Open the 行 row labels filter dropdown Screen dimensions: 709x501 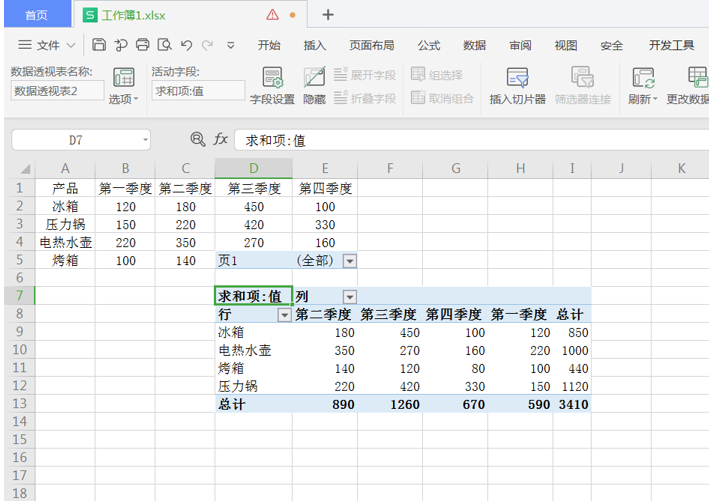(284, 315)
